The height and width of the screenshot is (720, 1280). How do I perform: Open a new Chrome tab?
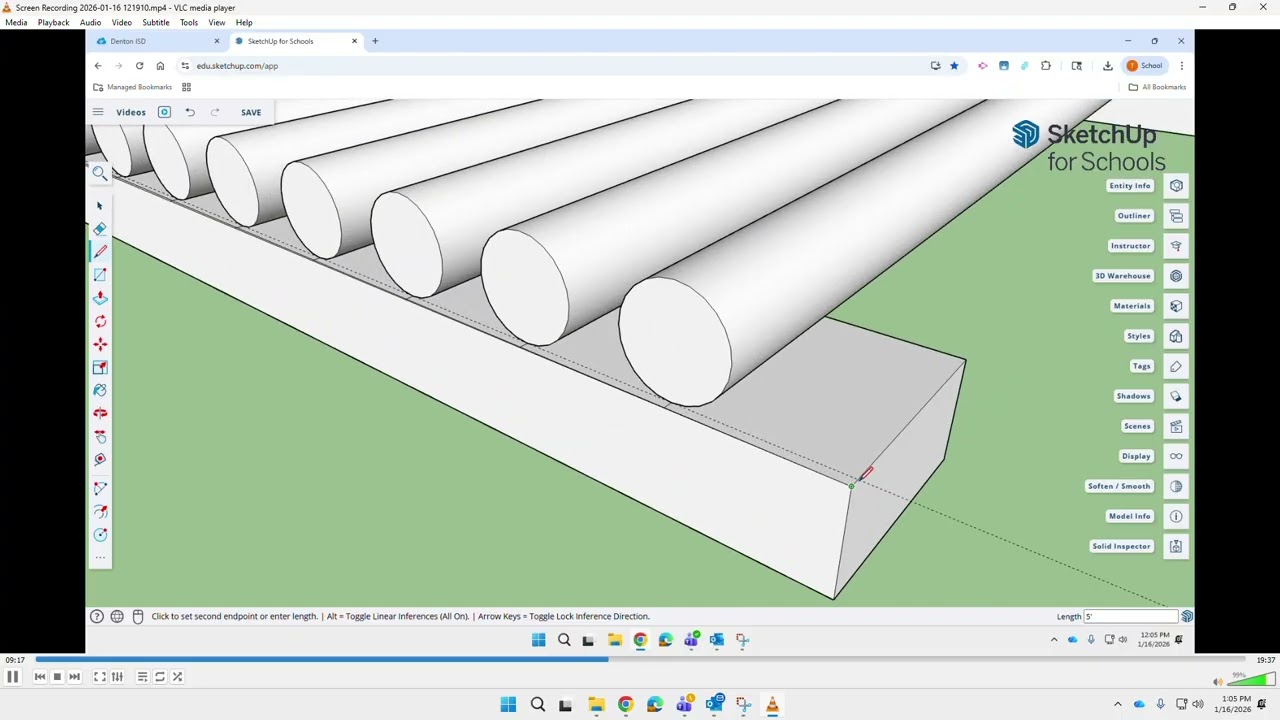point(375,41)
